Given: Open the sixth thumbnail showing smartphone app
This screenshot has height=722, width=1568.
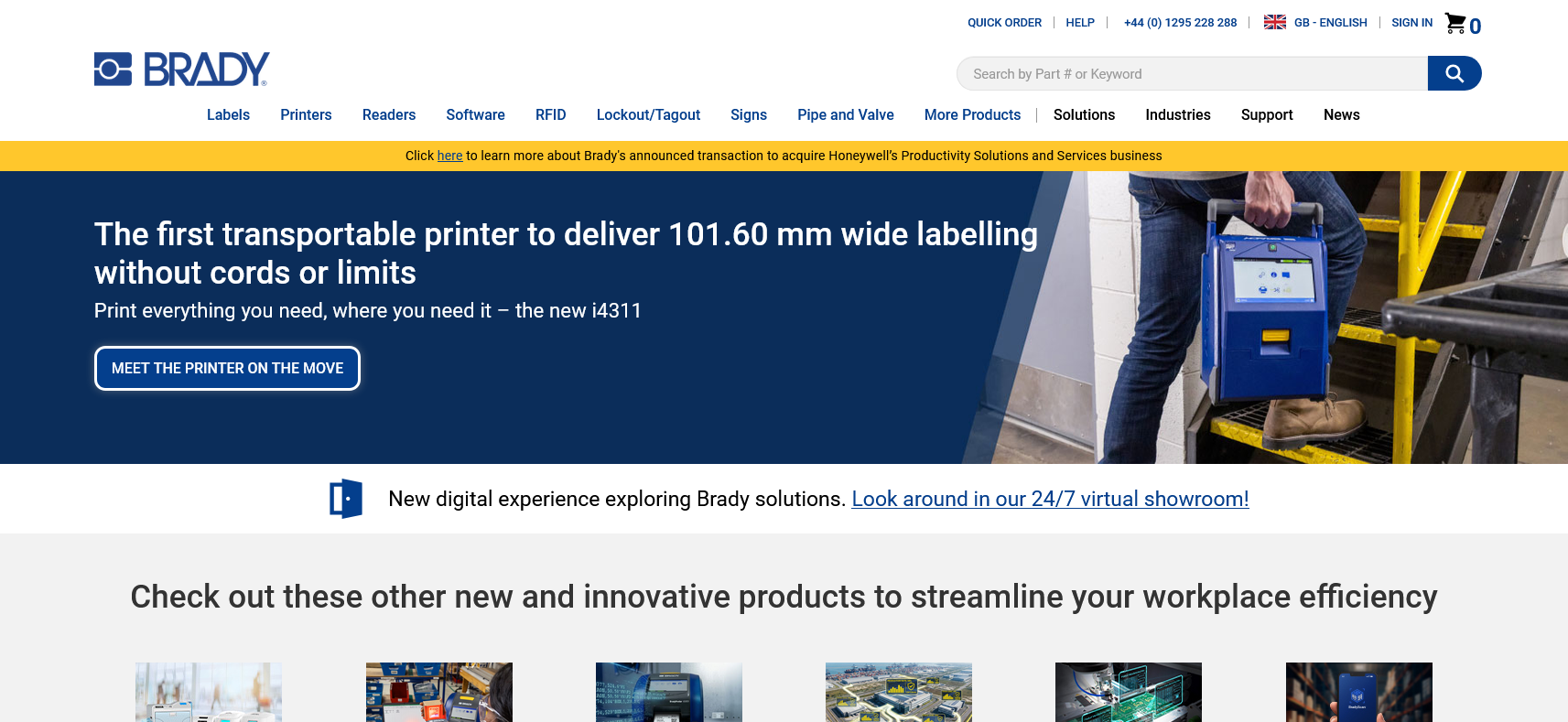Looking at the screenshot, I should 1359,692.
